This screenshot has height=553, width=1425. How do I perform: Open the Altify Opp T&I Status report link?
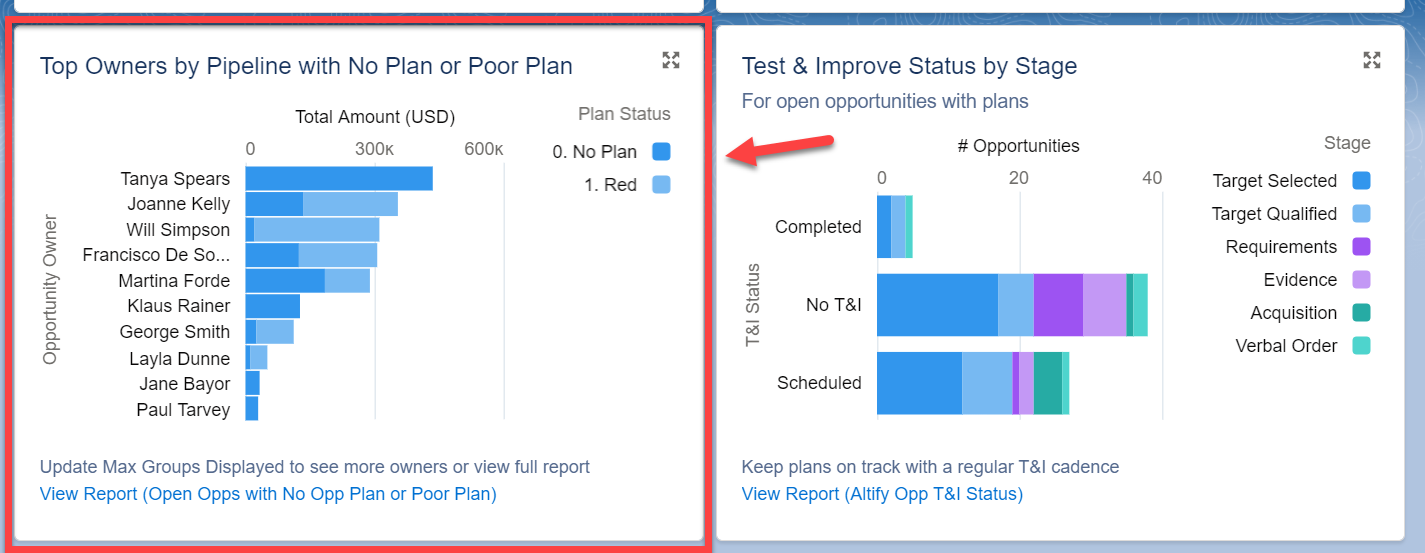click(882, 493)
